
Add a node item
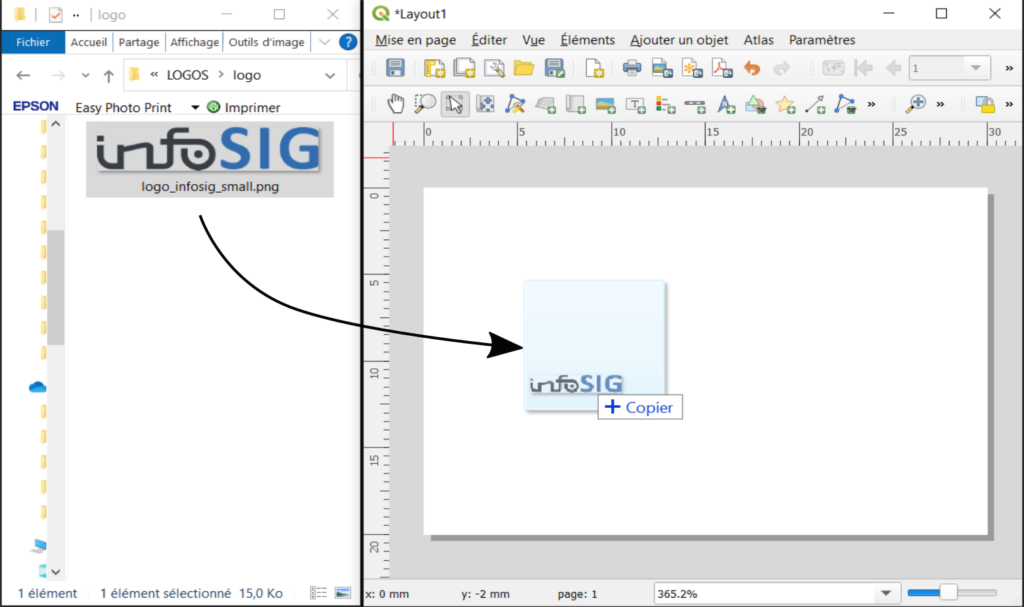click(845, 104)
